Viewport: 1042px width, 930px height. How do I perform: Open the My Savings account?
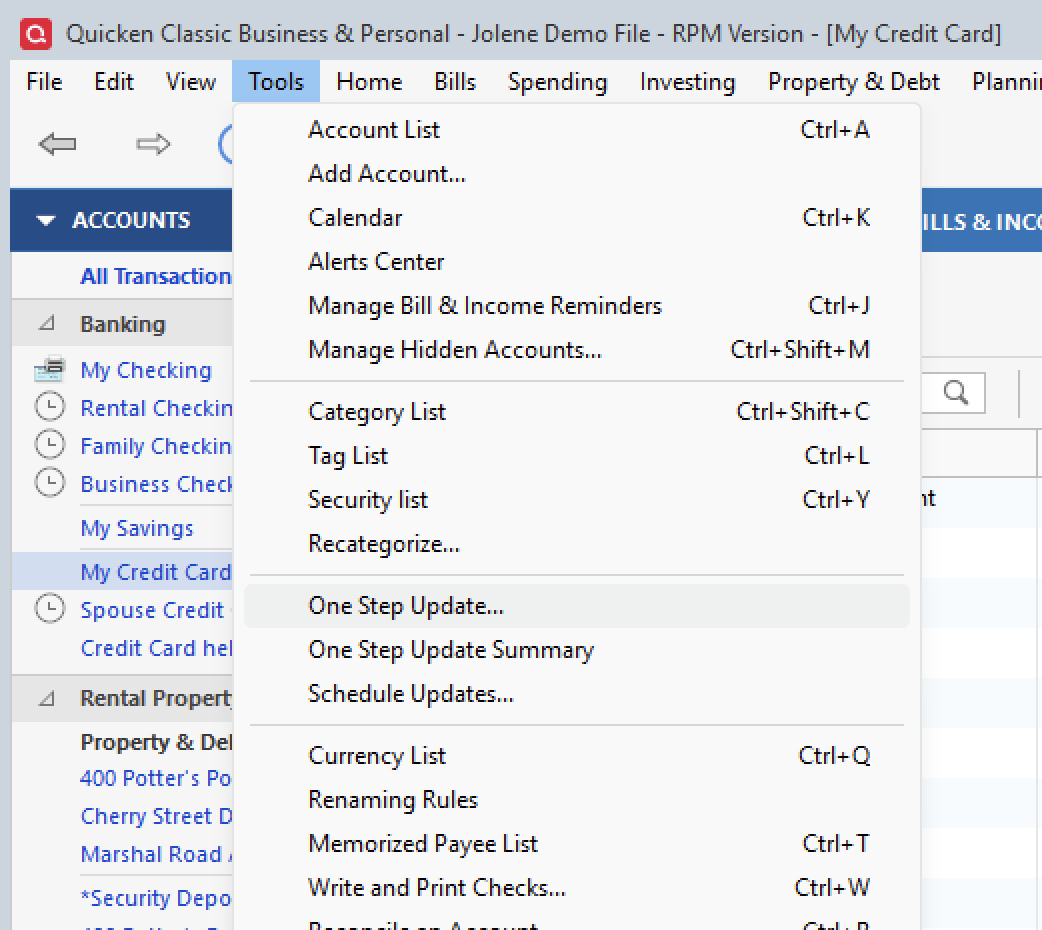(x=136, y=528)
